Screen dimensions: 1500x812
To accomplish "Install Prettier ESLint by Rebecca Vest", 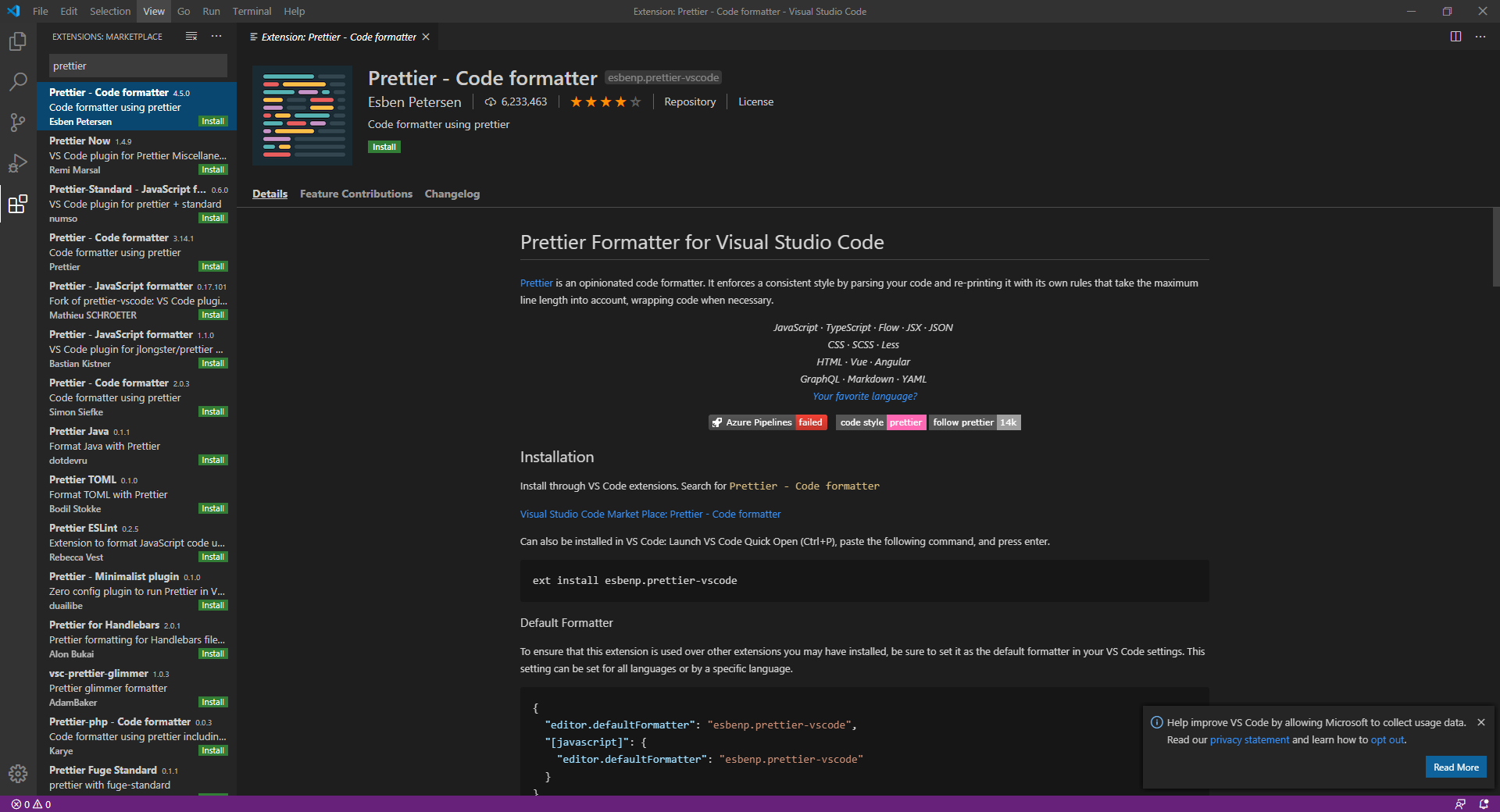I will (212, 557).
